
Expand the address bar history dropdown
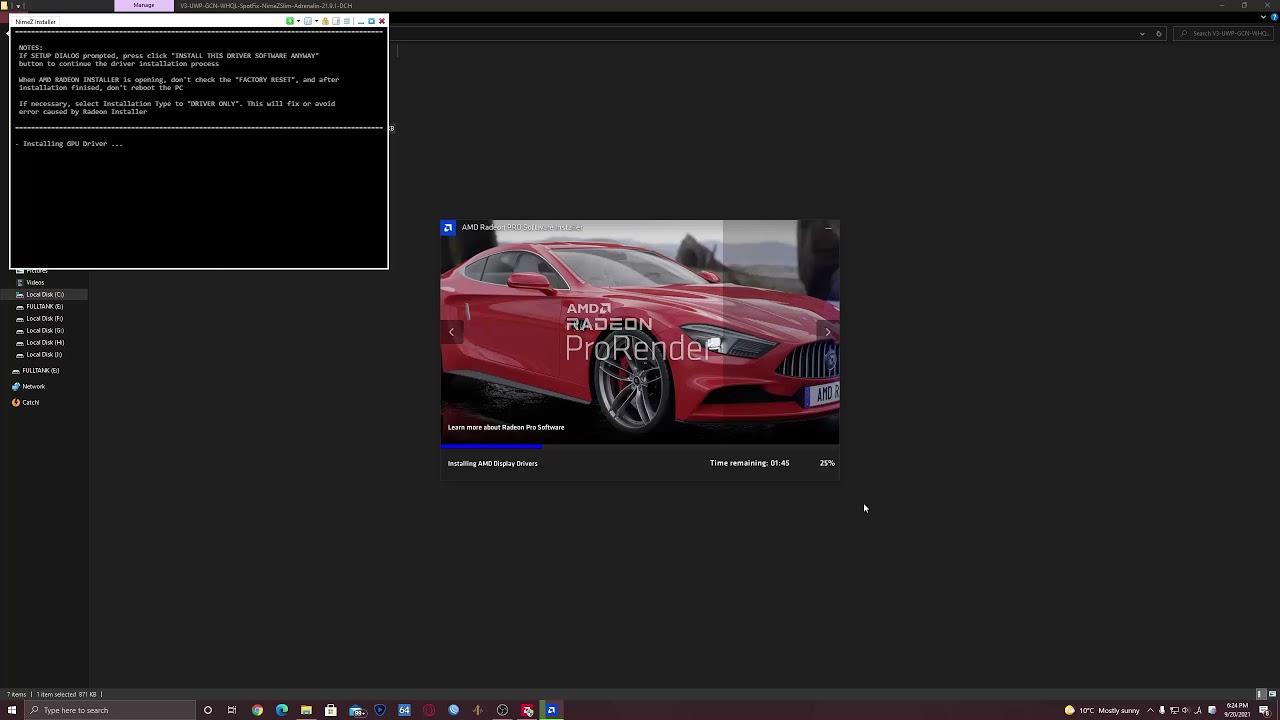[x=1142, y=33]
